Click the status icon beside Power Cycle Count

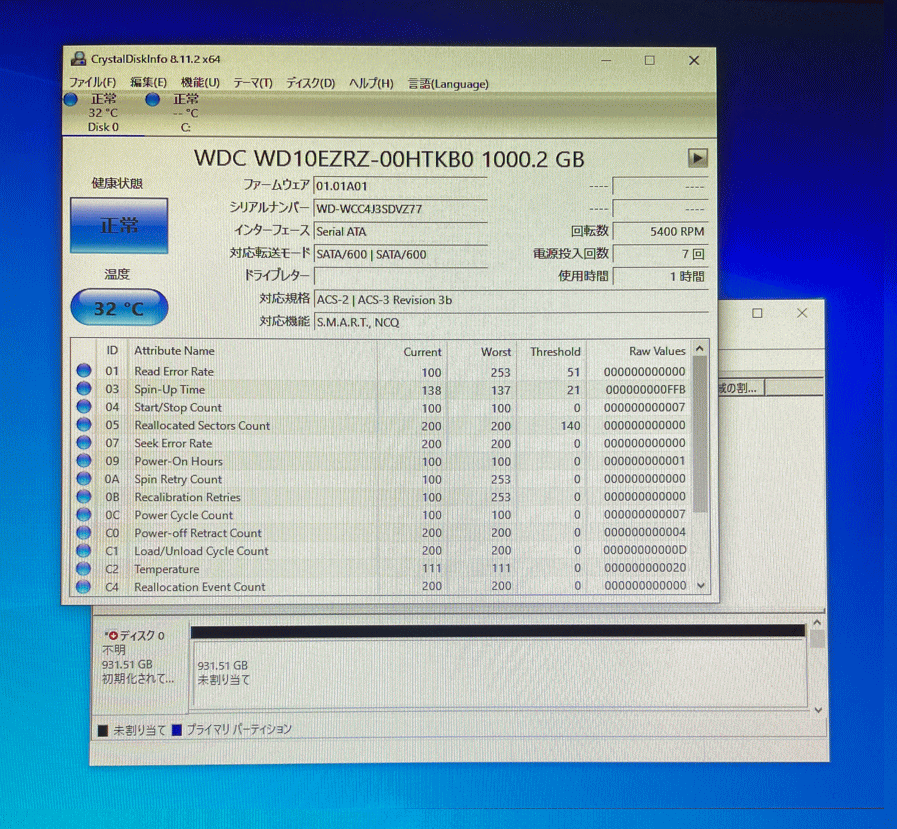(83, 515)
